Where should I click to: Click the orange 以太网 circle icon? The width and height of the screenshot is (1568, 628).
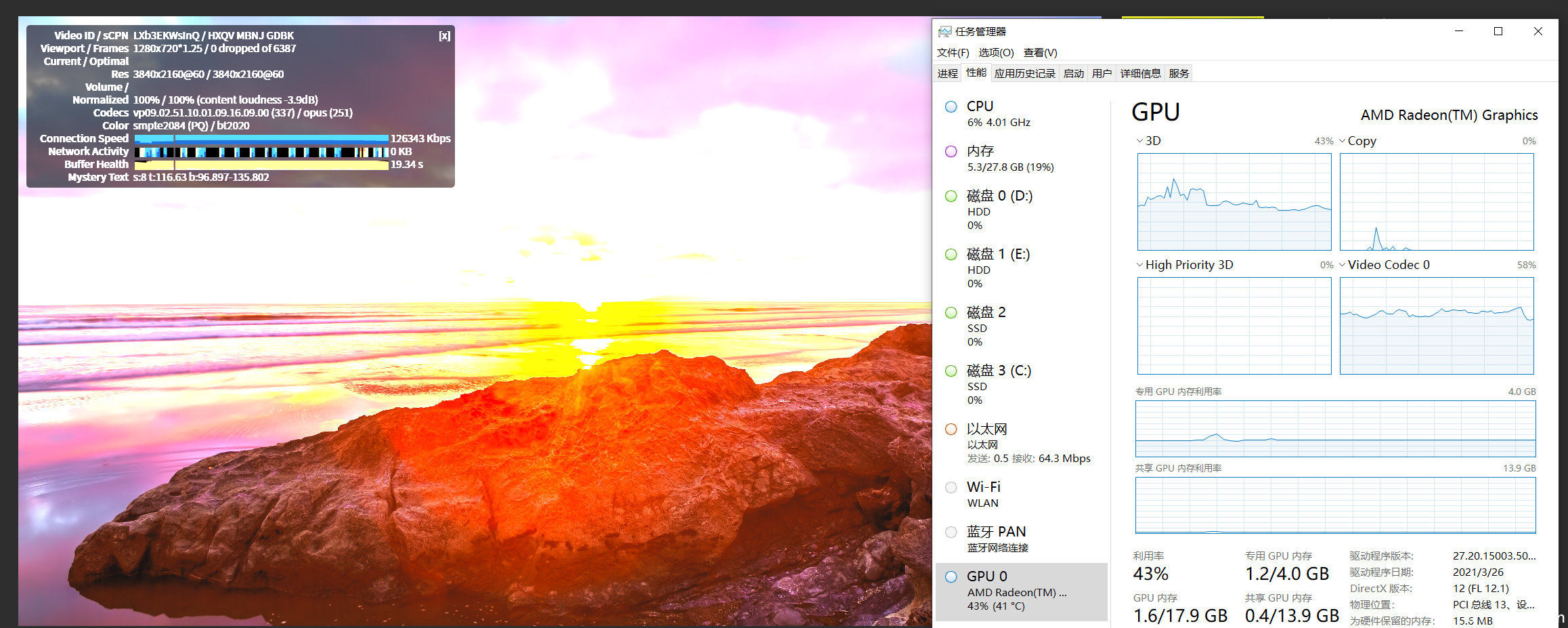[951, 429]
